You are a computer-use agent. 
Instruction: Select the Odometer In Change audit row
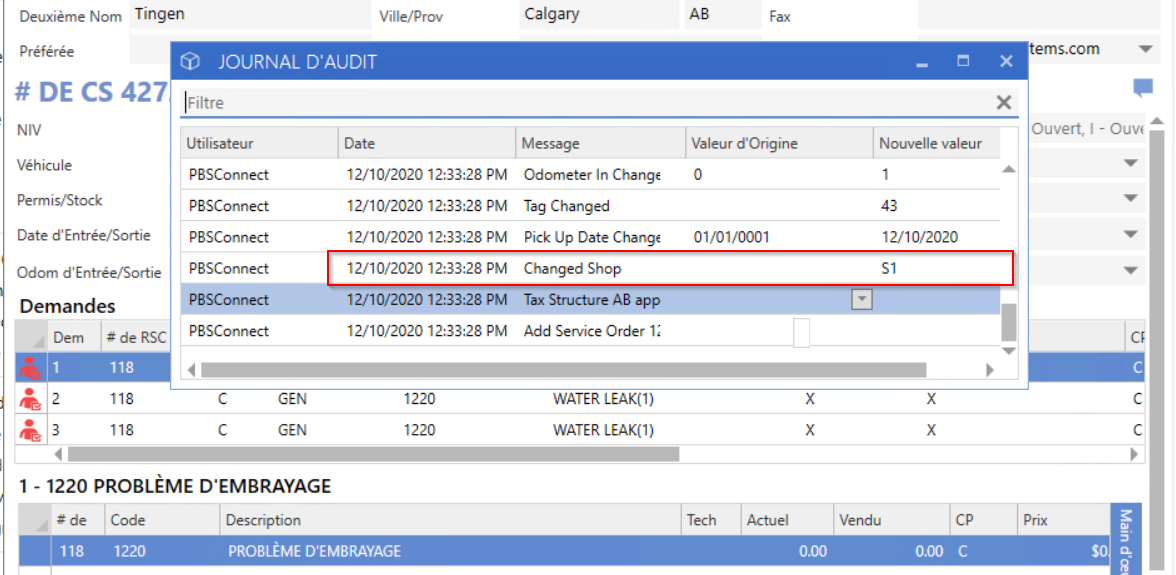tap(590, 175)
